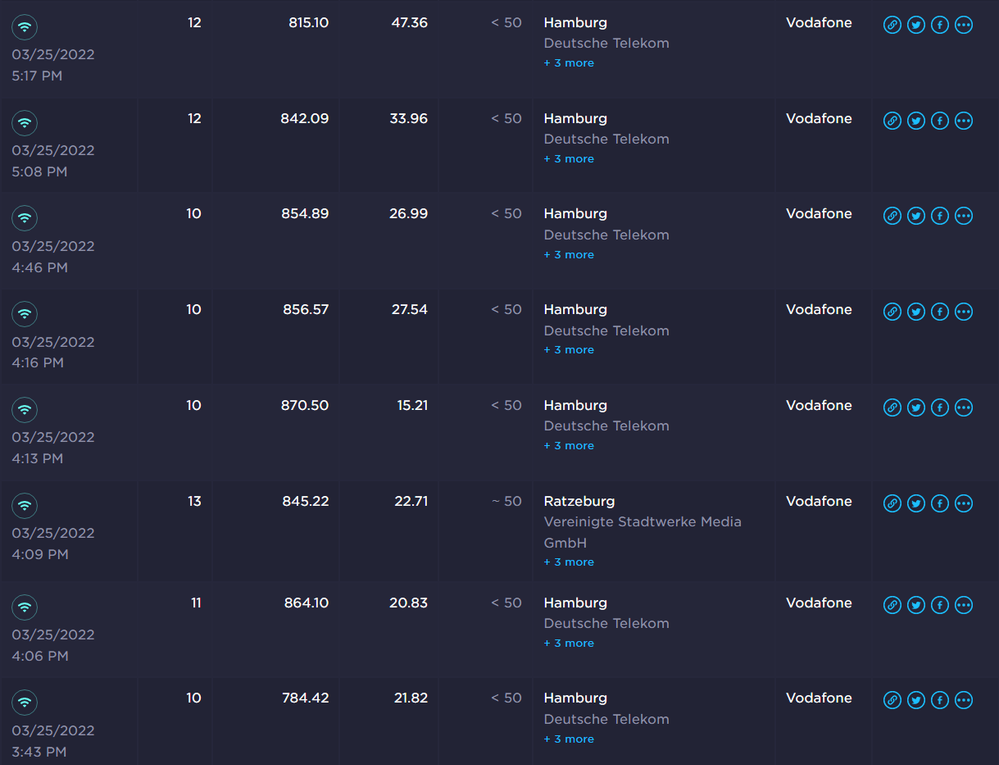Share the Ratzeburg result on Twitter
Image resolution: width=999 pixels, height=765 pixels.
click(916, 504)
